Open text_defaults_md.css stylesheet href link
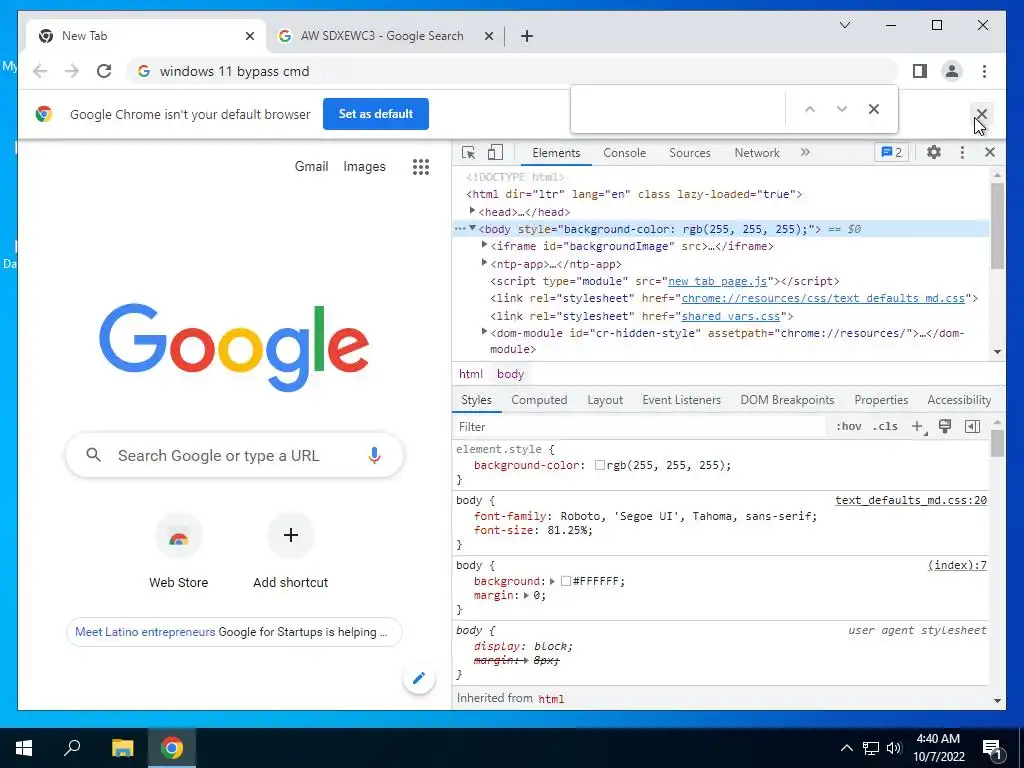This screenshot has width=1024, height=768. click(x=823, y=298)
